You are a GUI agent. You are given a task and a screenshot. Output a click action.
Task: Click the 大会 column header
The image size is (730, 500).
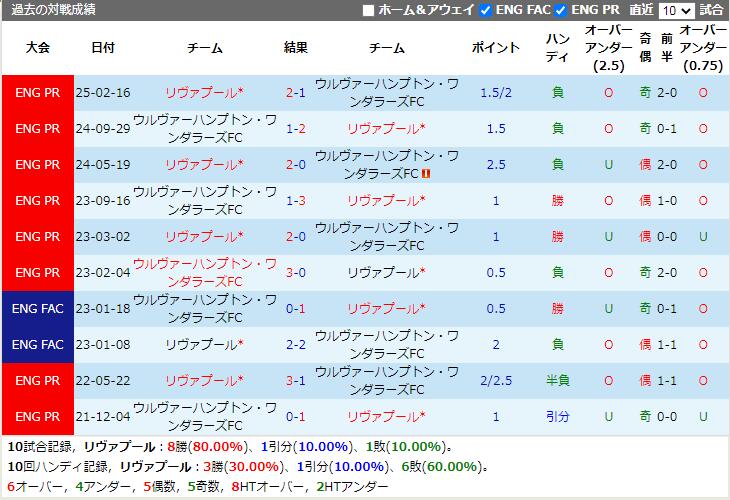pos(39,48)
